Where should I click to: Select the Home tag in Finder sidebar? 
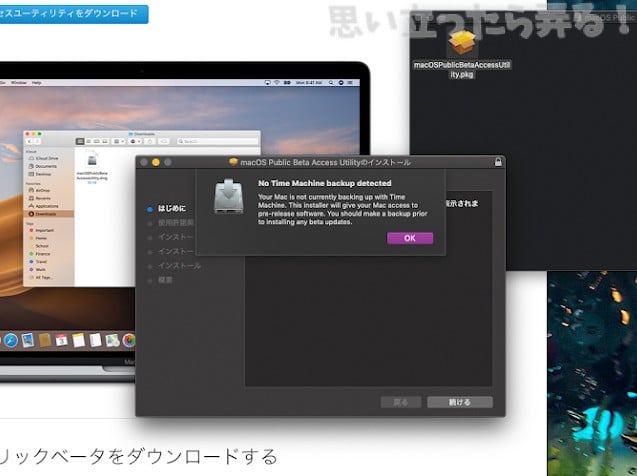click(x=38, y=238)
